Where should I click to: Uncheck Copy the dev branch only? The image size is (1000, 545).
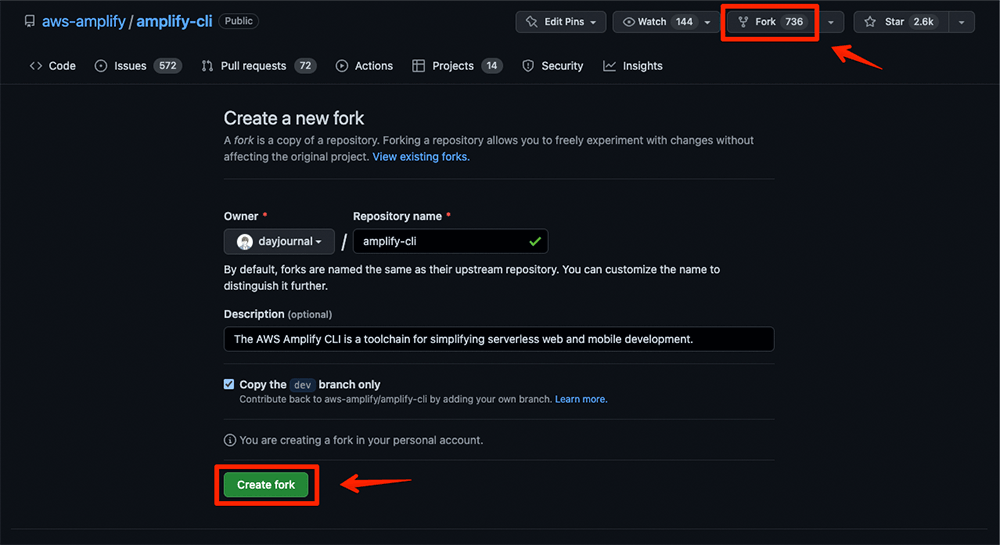[x=229, y=384]
